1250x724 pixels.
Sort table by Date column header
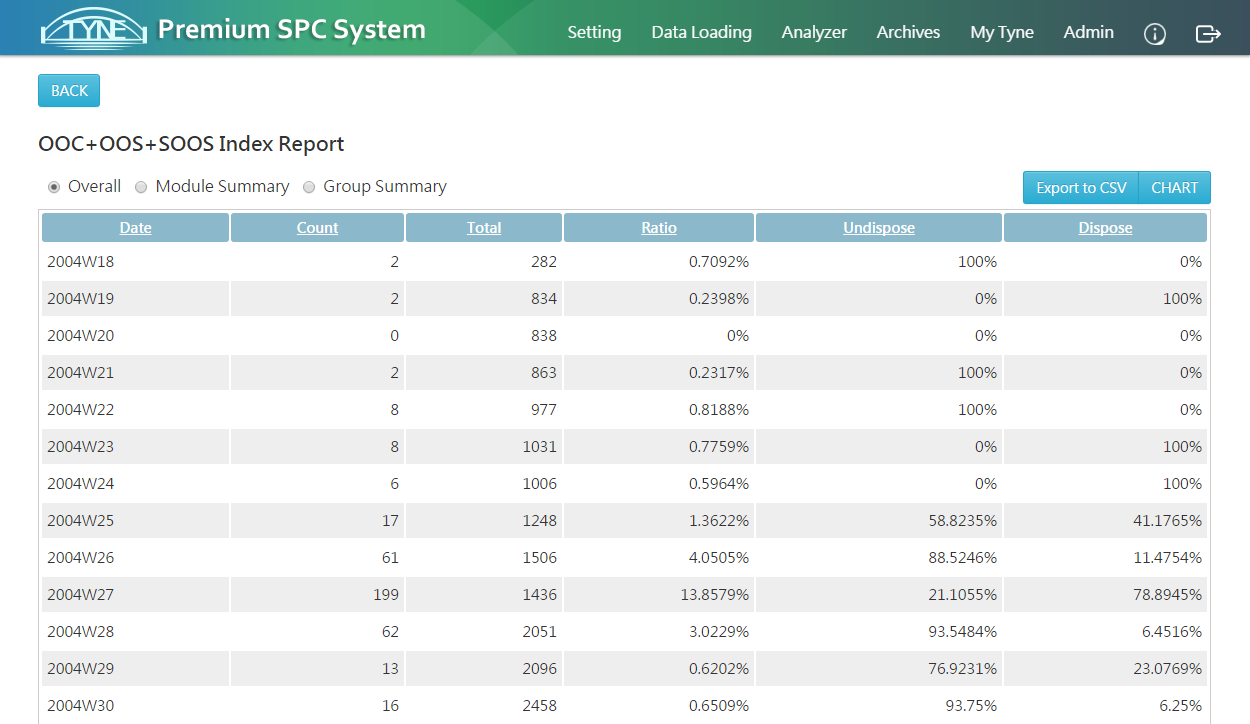(x=135, y=228)
